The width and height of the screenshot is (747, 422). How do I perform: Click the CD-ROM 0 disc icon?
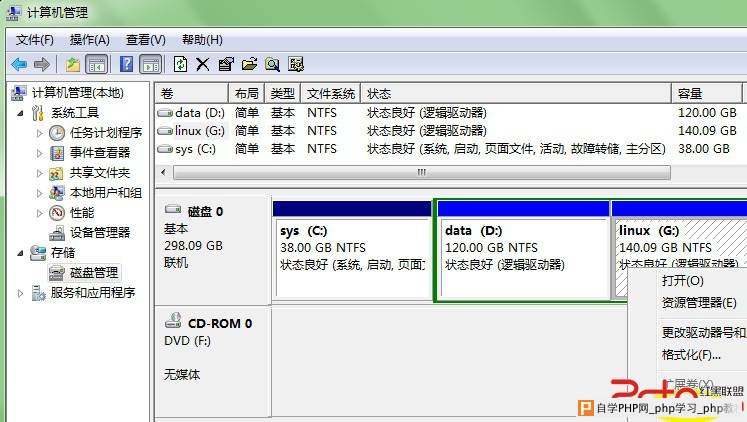[x=173, y=320]
